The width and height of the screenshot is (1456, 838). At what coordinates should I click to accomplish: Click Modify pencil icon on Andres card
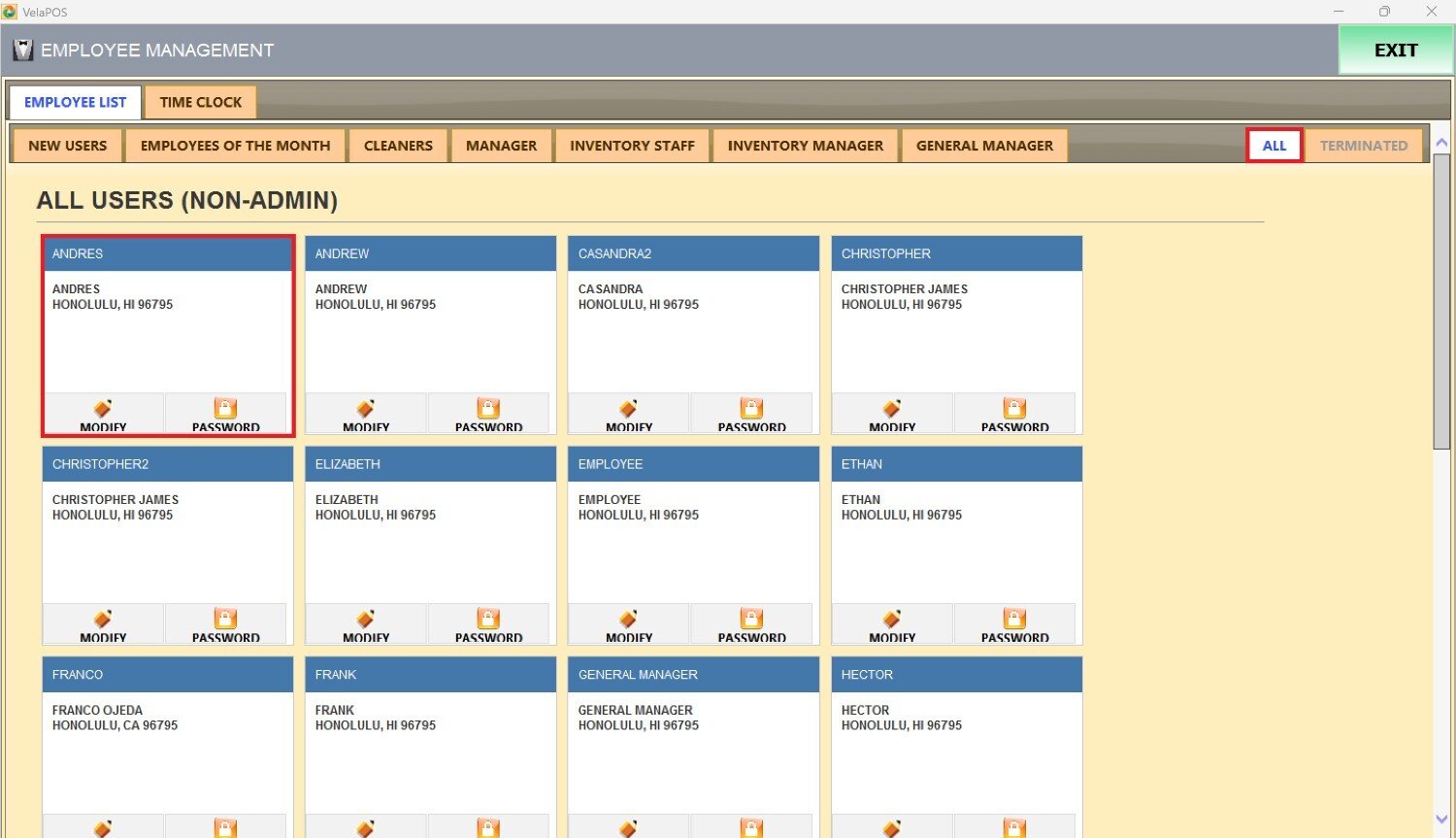coord(103,409)
